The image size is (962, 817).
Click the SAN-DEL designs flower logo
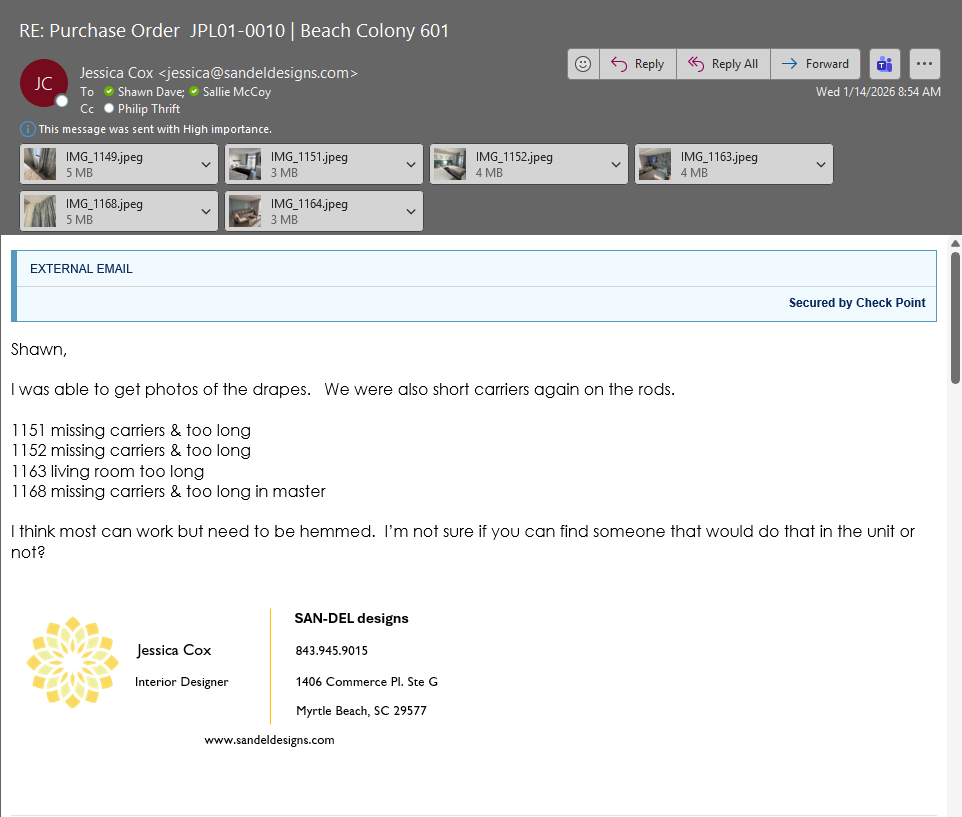pyautogui.click(x=72, y=663)
